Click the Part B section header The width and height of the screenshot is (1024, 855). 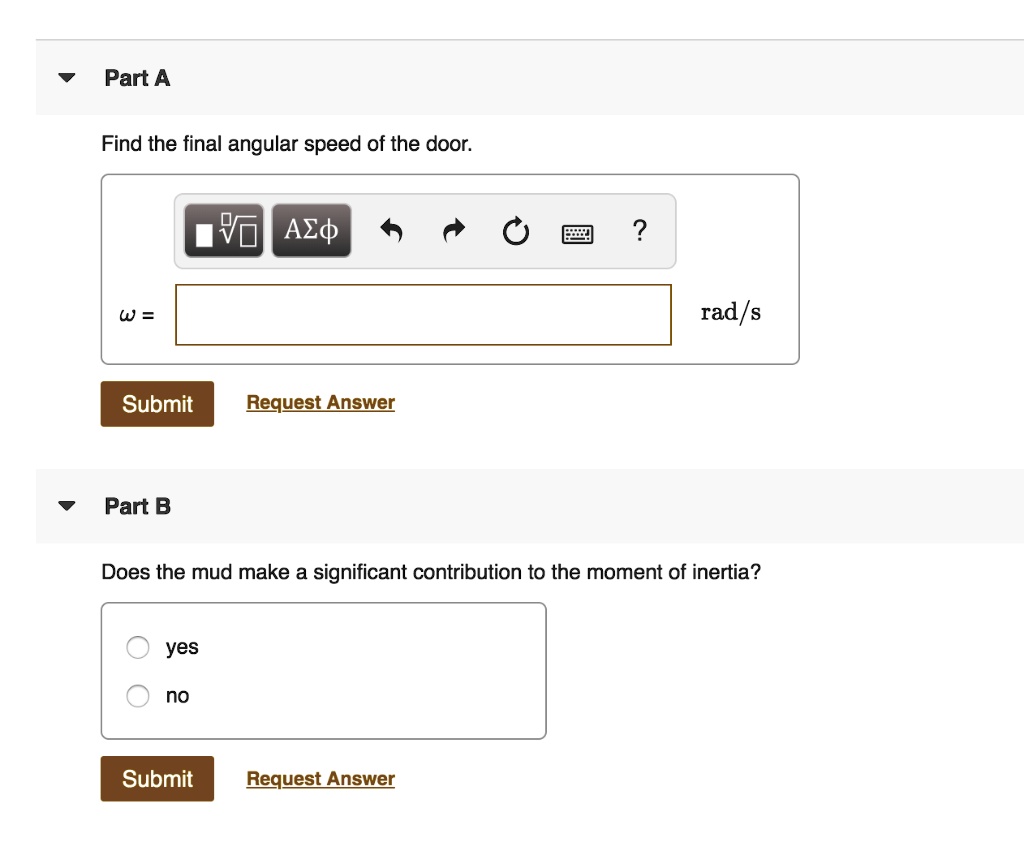pos(137,506)
